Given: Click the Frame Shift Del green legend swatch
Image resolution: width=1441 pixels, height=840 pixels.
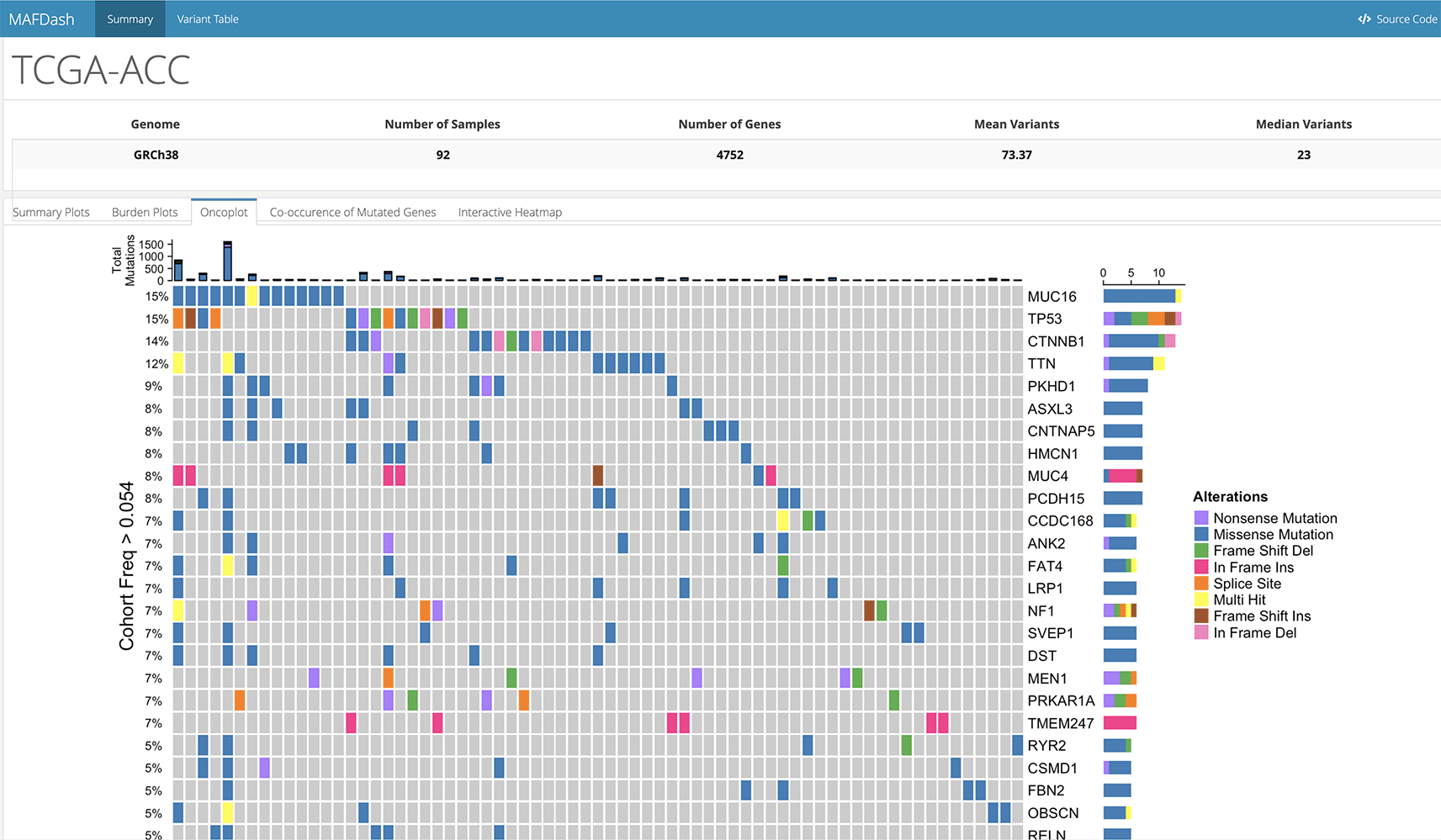Looking at the screenshot, I should (x=1201, y=551).
